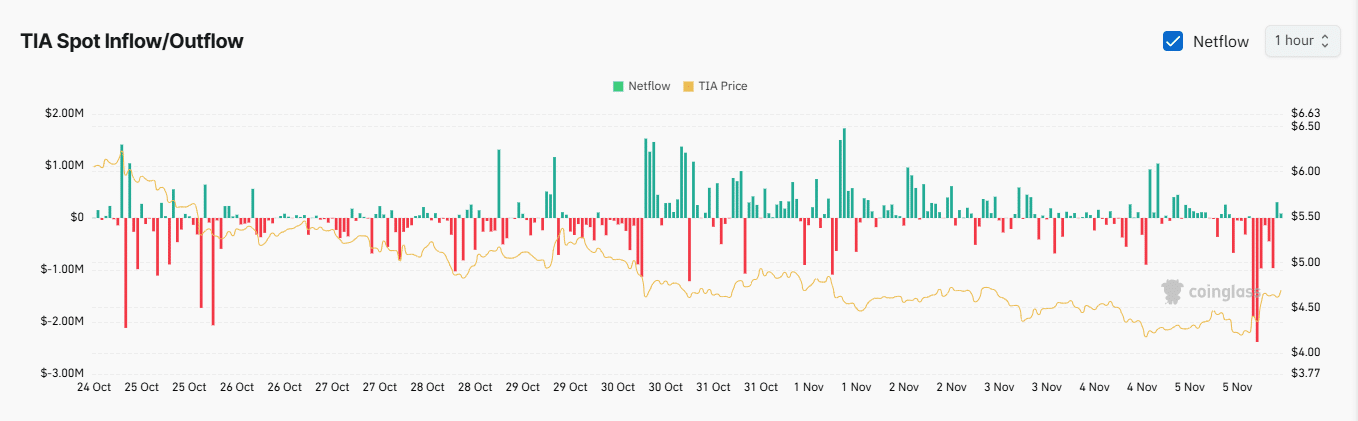Click the Netflow label beside the checkbox
The height and width of the screenshot is (421, 1358).
[x=1221, y=41]
